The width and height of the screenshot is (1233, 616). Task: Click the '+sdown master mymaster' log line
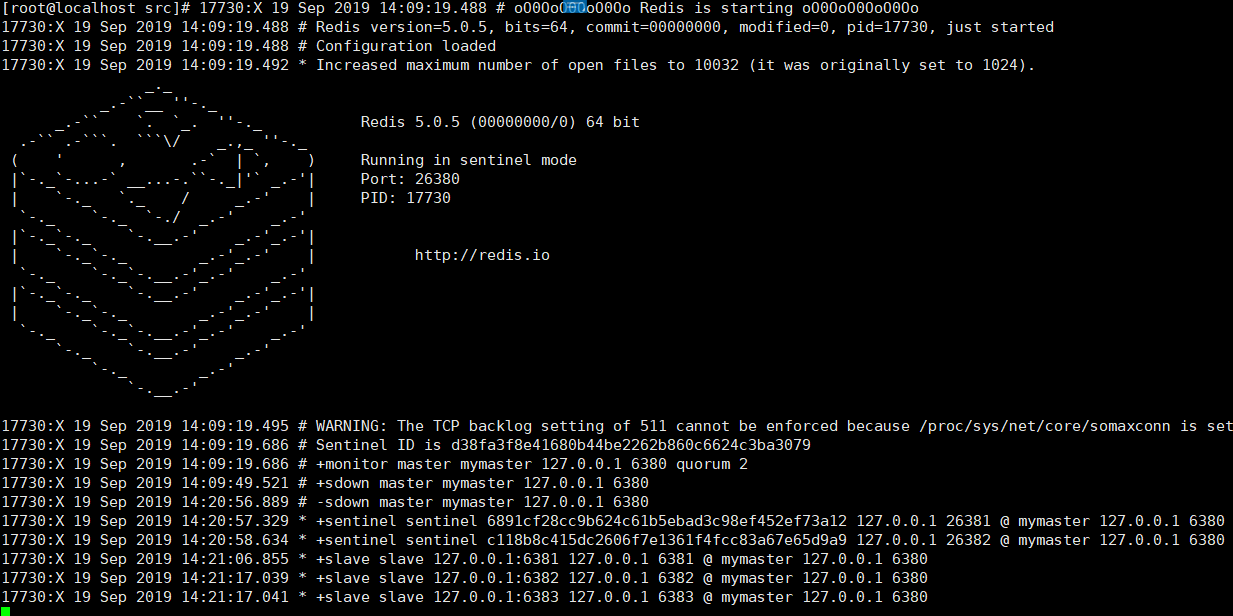coord(325,483)
